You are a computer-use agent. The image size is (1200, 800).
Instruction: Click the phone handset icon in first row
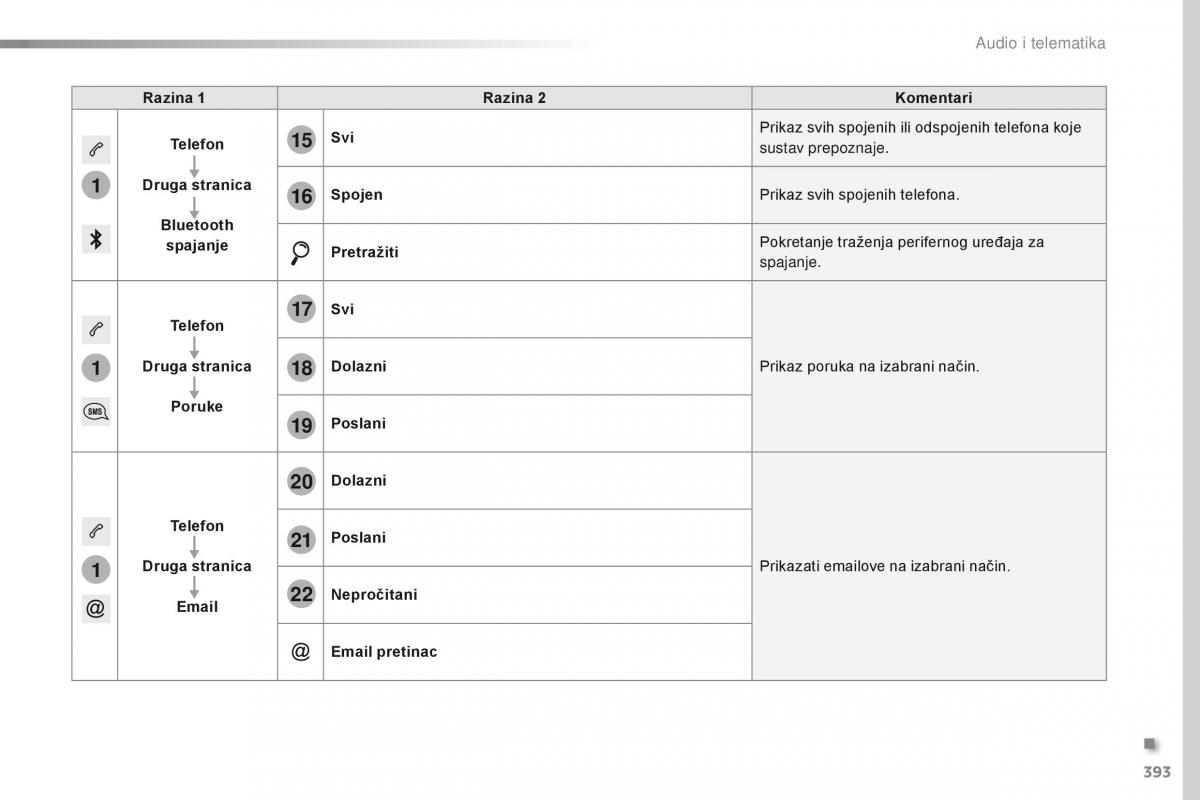point(96,150)
